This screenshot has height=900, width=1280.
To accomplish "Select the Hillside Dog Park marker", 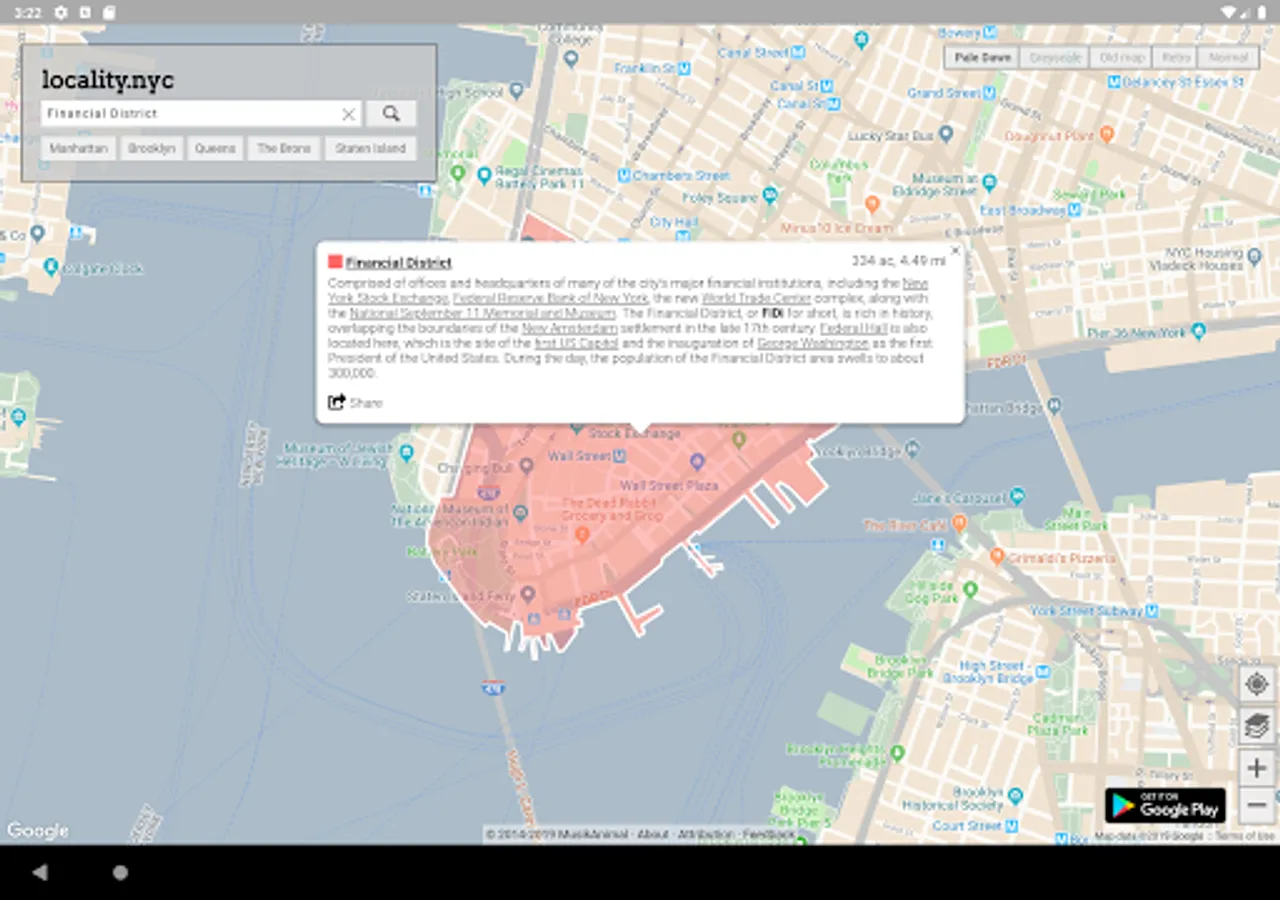I will pyautogui.click(x=970, y=590).
